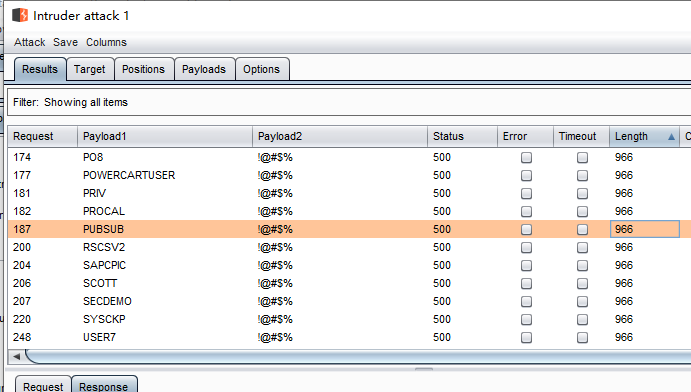
Task: Toggle Timeout checkbox for SECDEMO row
Action: [x=582, y=302]
